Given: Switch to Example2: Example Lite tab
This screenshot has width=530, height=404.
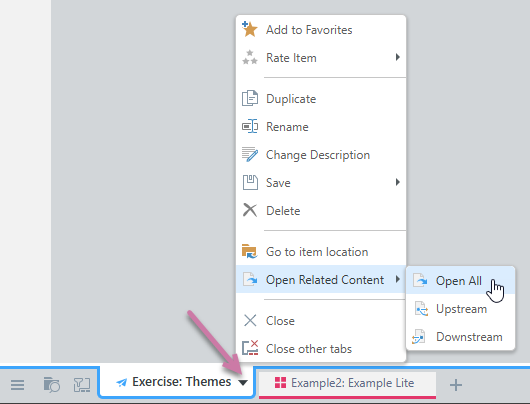Looking at the screenshot, I should click(347, 383).
